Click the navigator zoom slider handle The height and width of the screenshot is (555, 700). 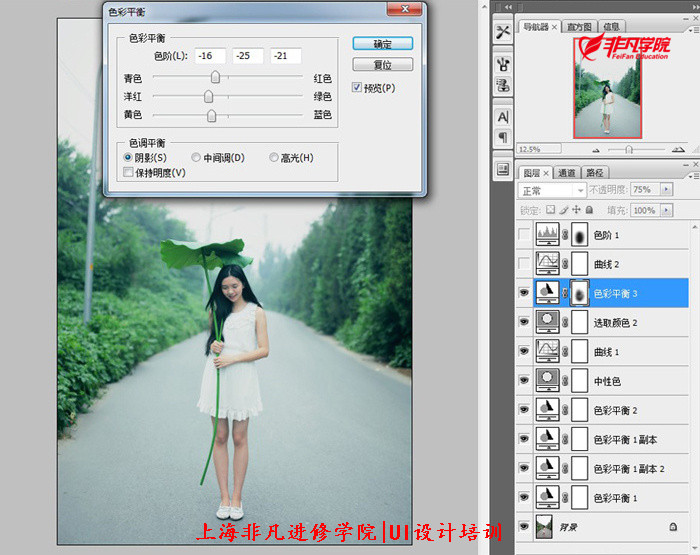pyautogui.click(x=629, y=150)
